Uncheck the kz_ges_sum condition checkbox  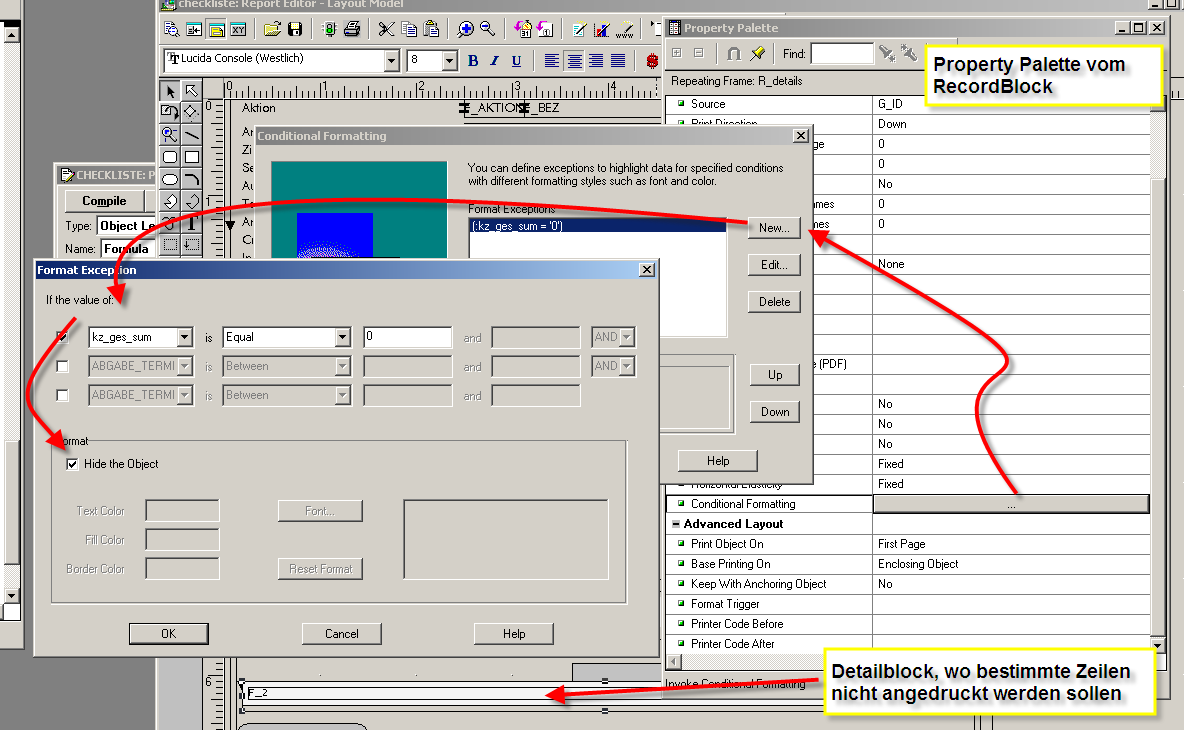pyautogui.click(x=63, y=337)
